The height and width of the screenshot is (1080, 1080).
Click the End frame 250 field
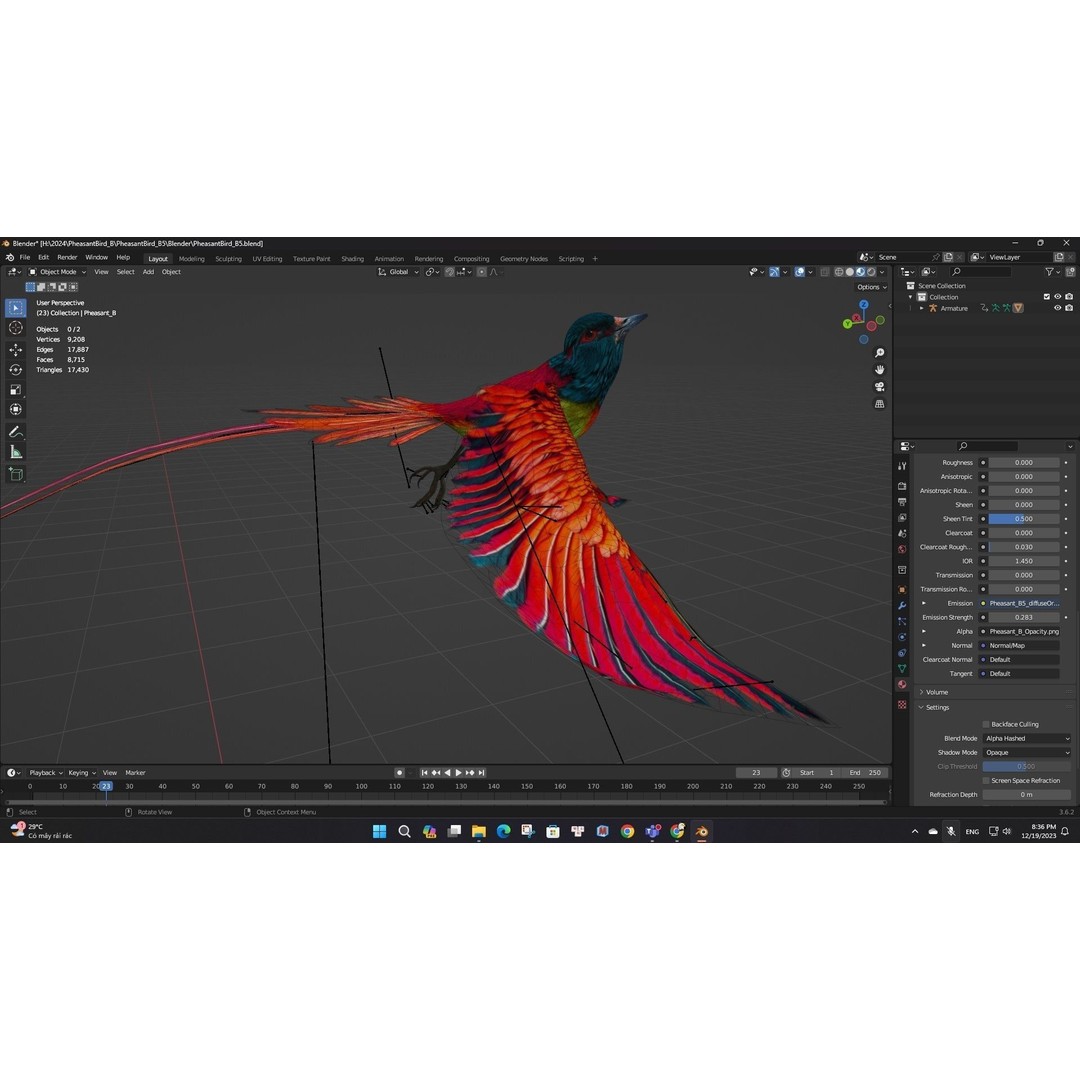[865, 773]
